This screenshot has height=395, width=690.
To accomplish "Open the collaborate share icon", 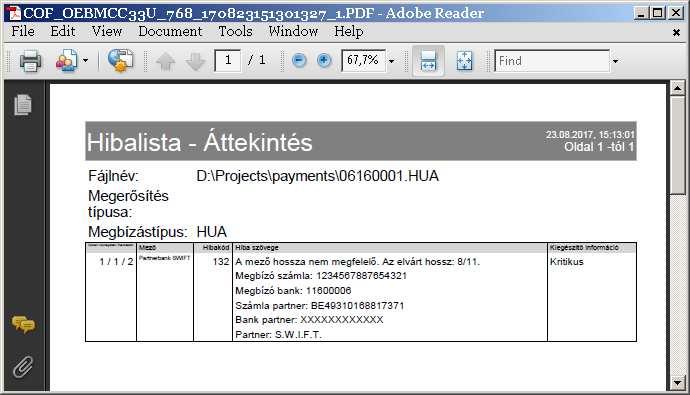I will [66, 61].
